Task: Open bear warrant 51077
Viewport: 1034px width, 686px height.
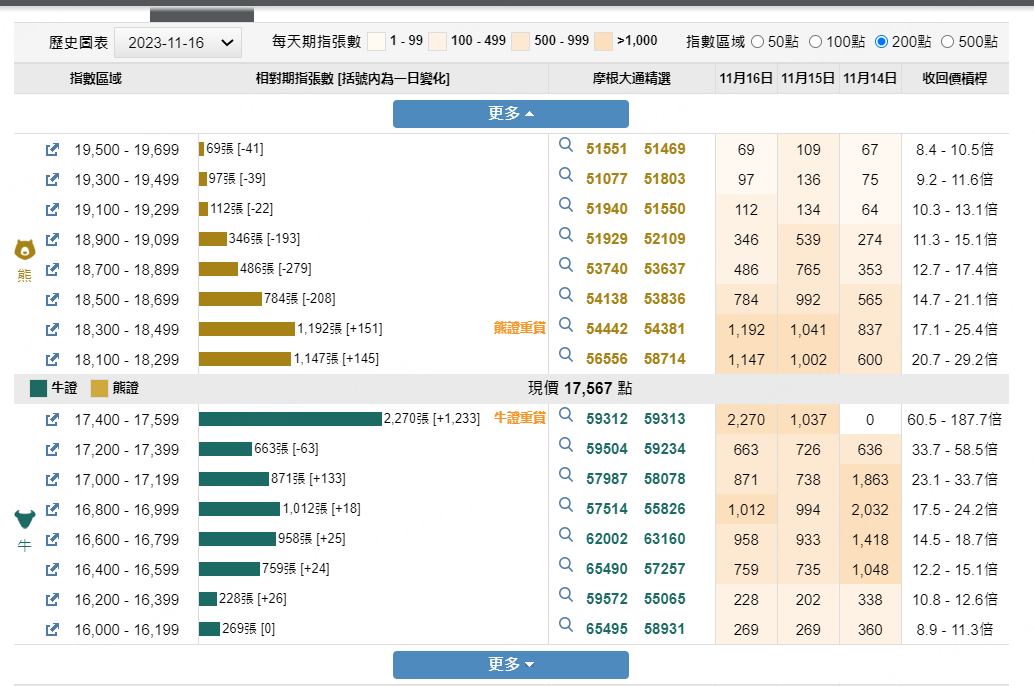Action: pyautogui.click(x=607, y=179)
